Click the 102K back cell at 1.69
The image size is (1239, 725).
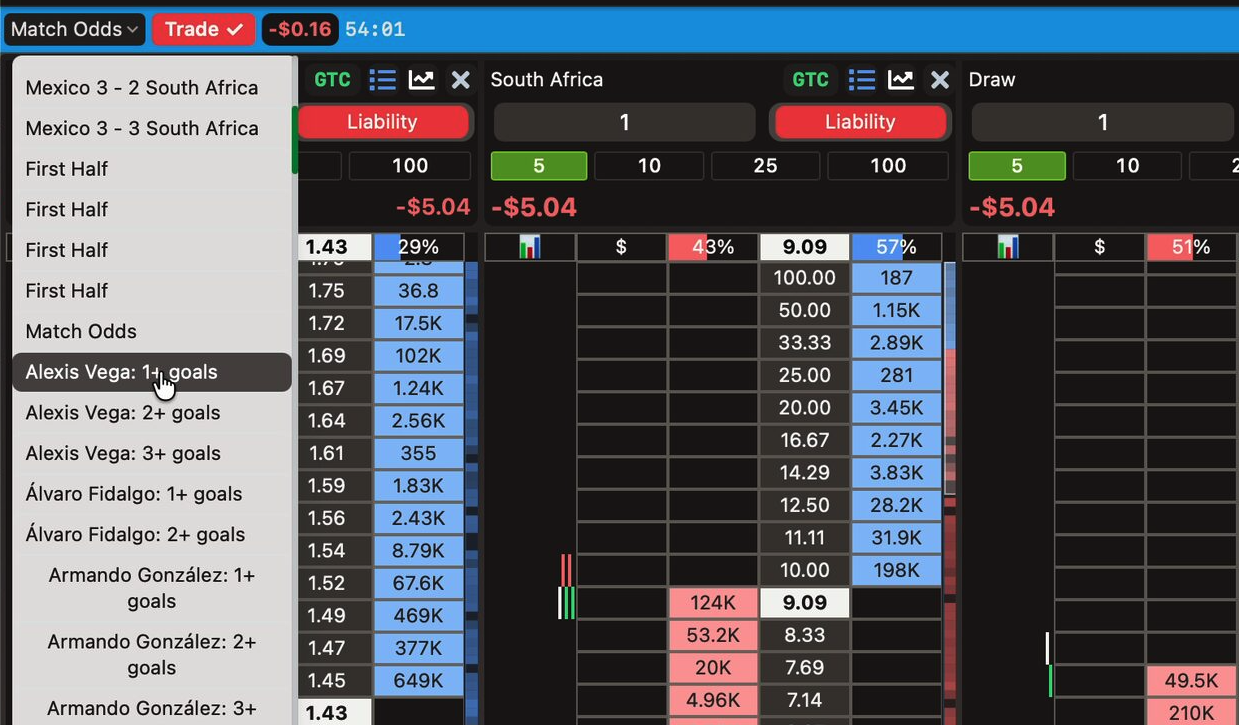418,356
